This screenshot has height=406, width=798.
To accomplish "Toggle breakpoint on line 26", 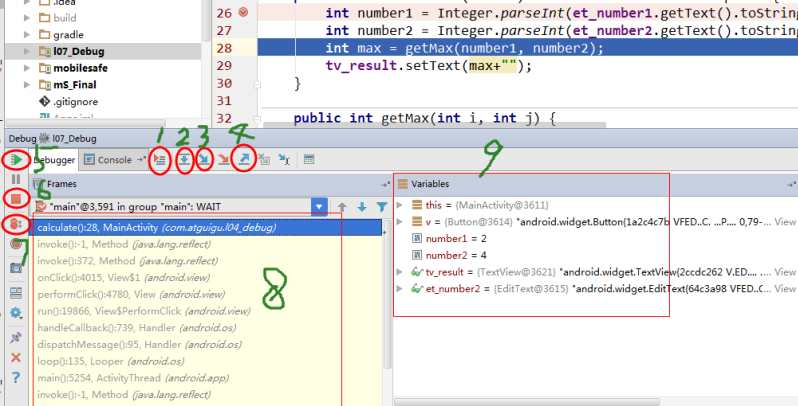I will tap(243, 12).
